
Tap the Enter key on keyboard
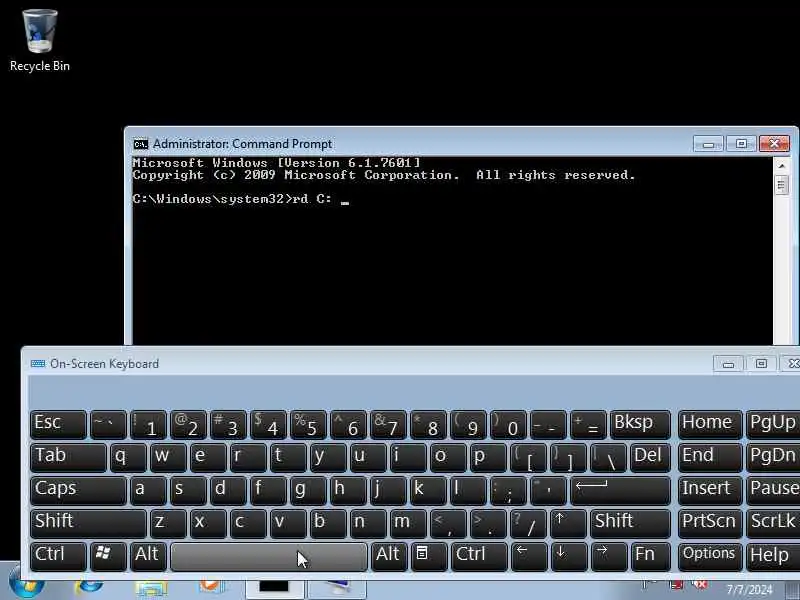tap(620, 491)
